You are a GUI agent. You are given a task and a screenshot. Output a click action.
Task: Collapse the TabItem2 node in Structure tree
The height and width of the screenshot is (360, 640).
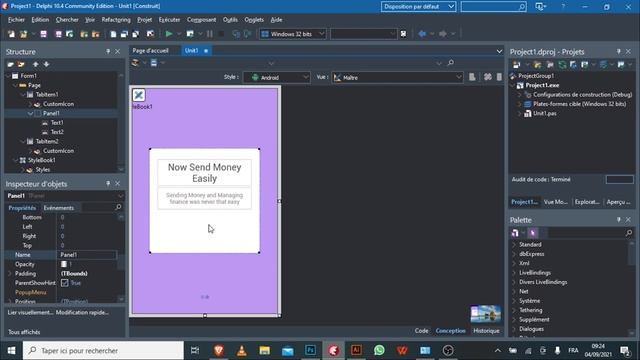tap(22, 142)
